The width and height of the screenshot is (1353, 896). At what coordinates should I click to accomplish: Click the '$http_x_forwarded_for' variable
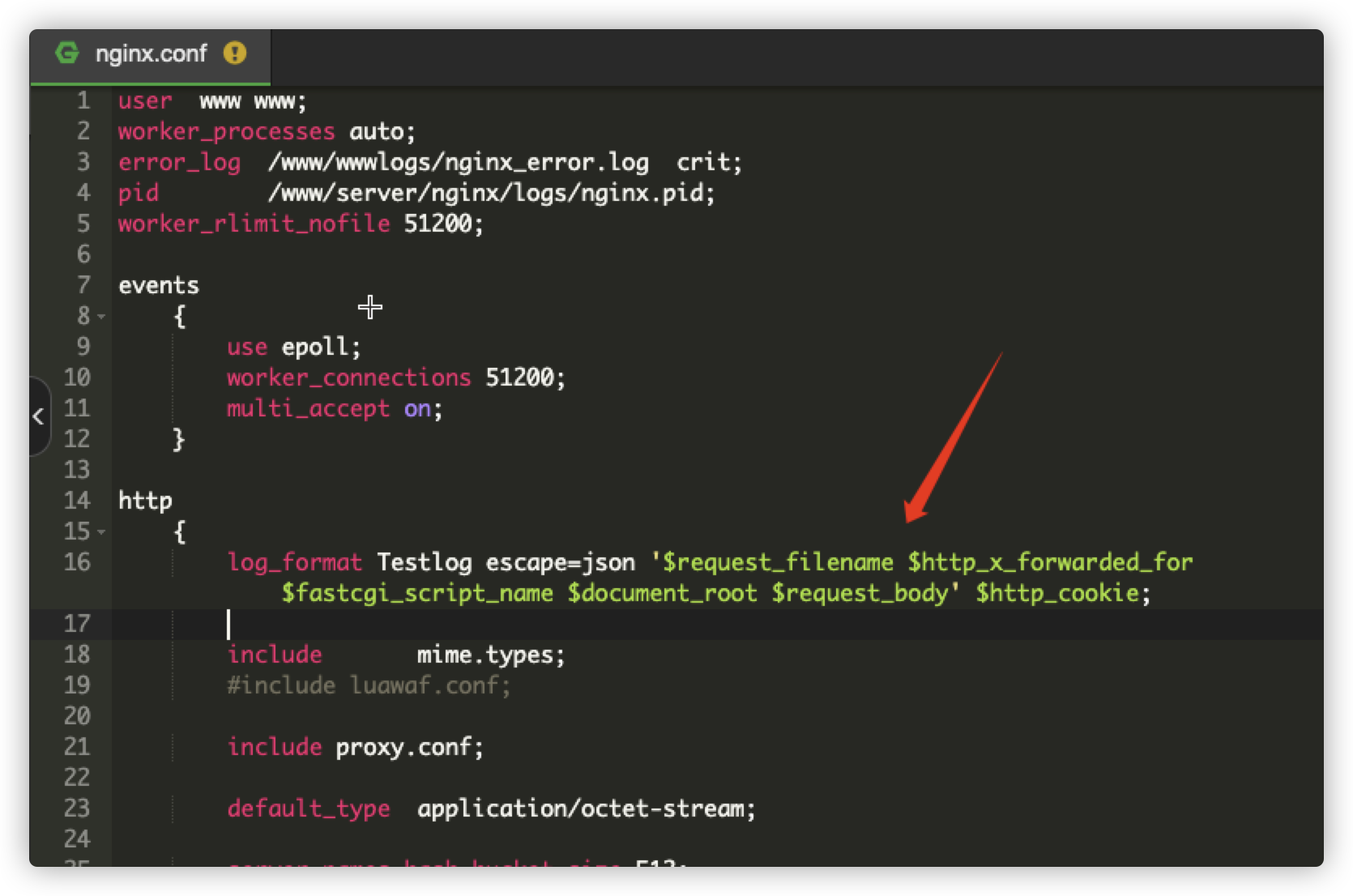tap(1050, 562)
